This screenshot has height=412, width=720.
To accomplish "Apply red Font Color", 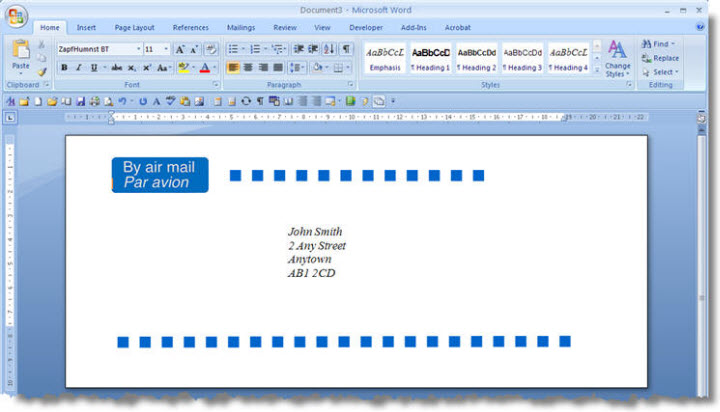I will 205,68.
